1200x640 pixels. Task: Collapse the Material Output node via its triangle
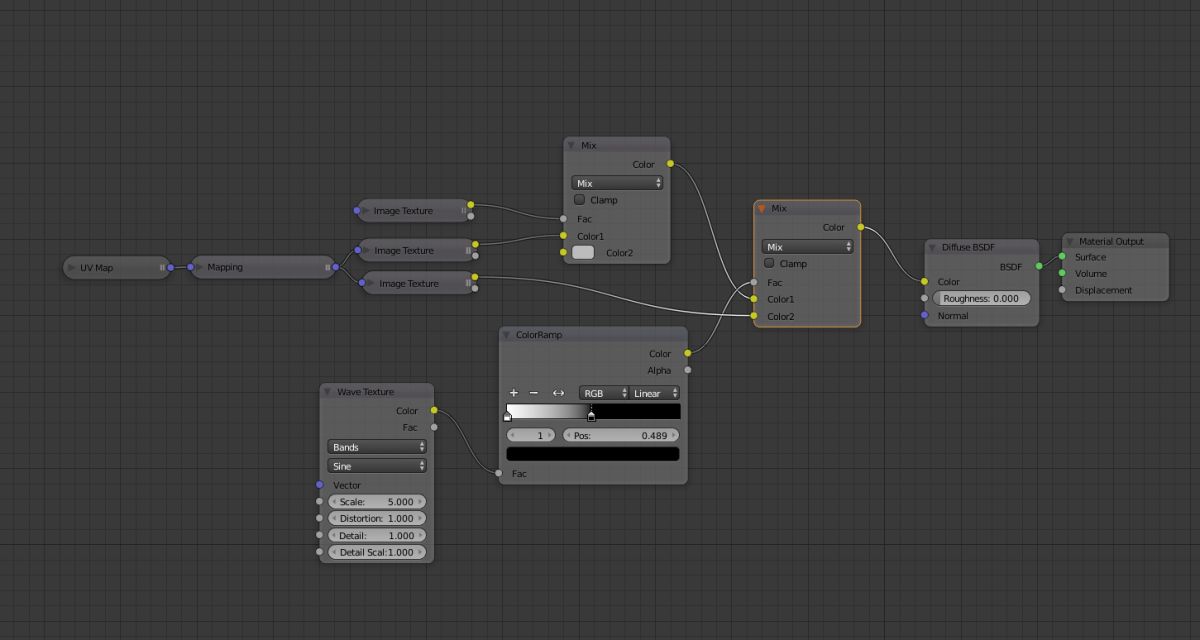pyautogui.click(x=1070, y=241)
